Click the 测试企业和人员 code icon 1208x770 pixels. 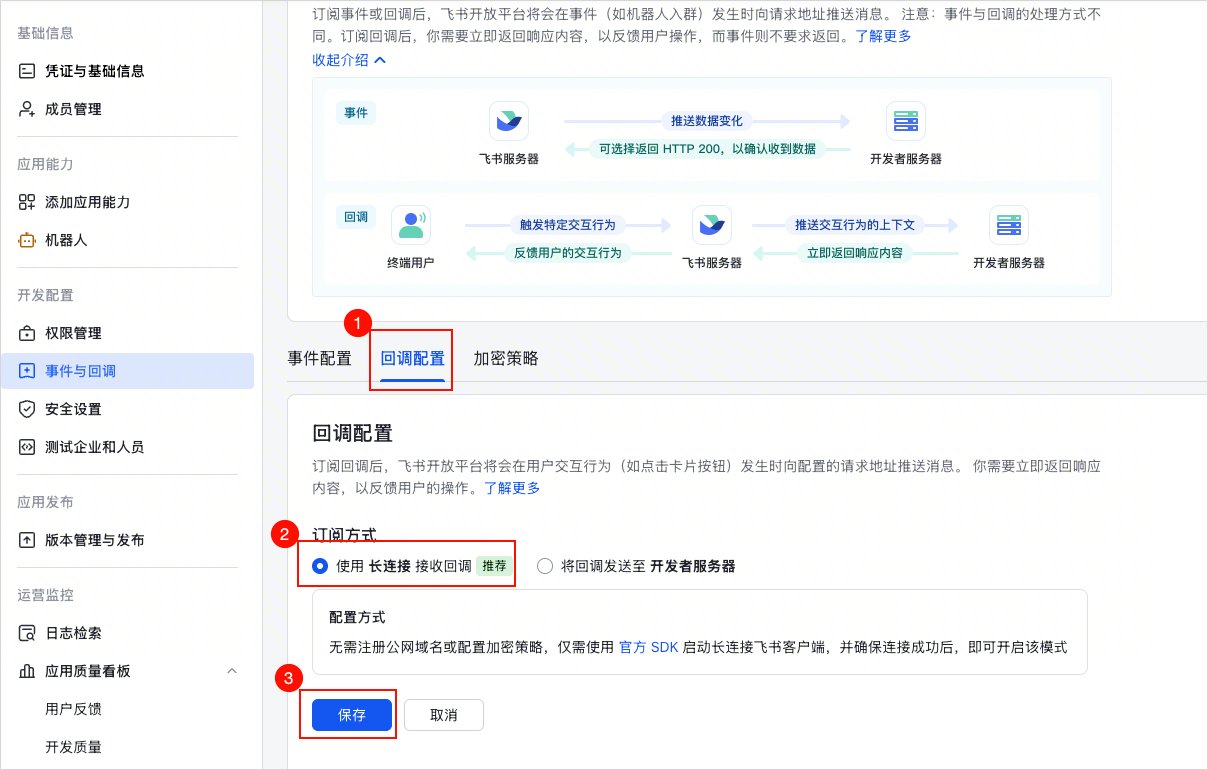(x=27, y=447)
